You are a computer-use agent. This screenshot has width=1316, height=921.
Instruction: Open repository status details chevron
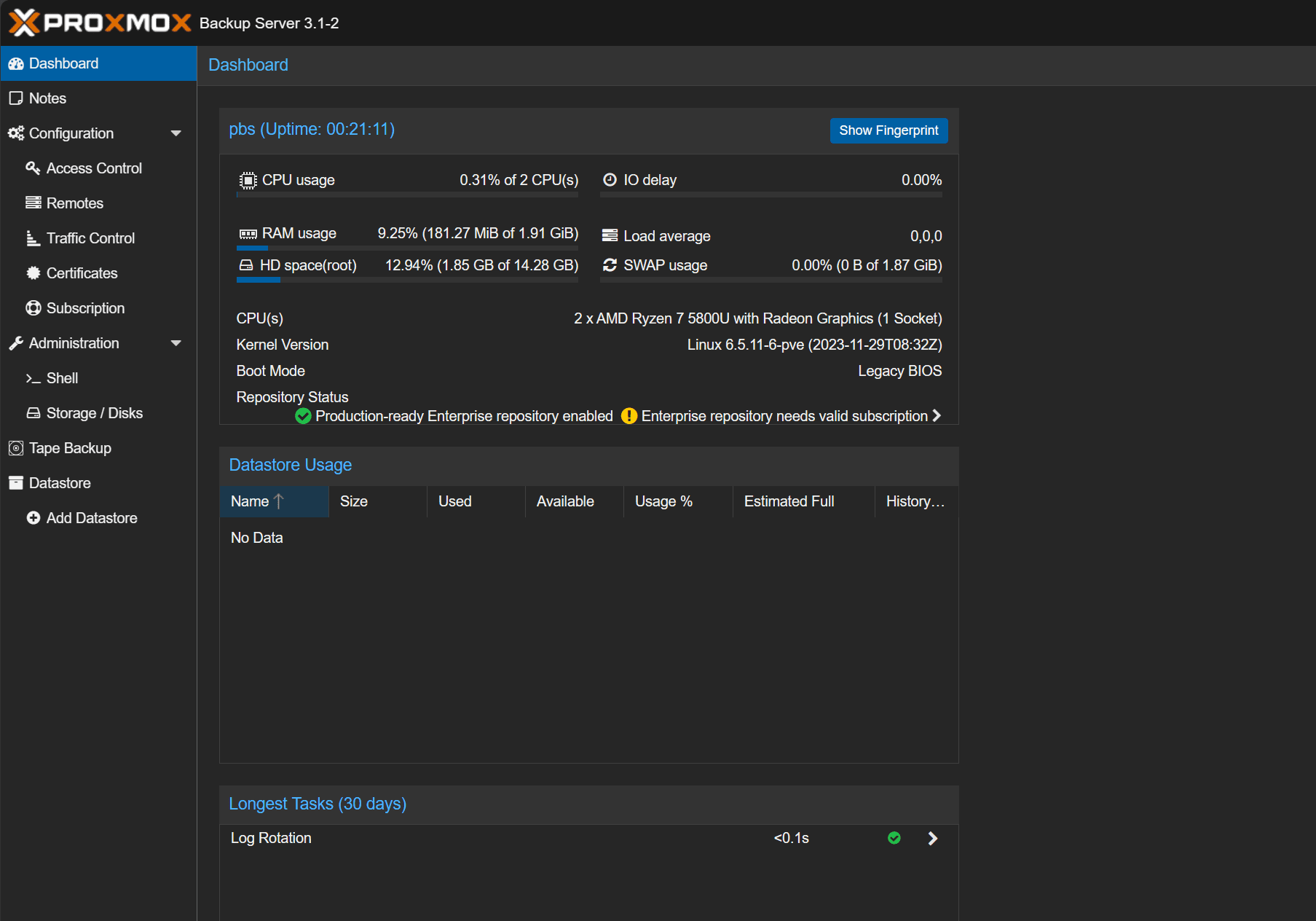pyautogui.click(x=937, y=415)
